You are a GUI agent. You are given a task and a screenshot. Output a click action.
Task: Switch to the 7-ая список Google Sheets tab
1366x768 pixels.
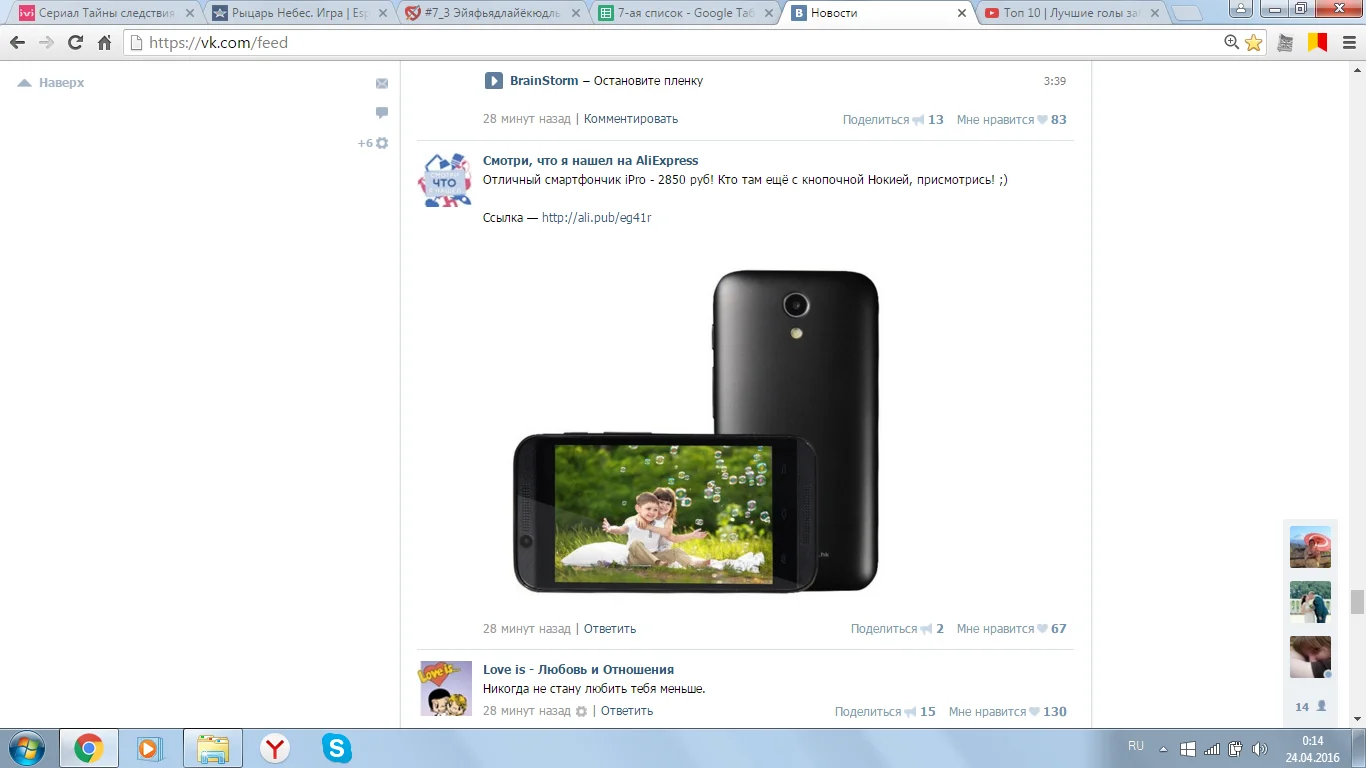coord(685,13)
